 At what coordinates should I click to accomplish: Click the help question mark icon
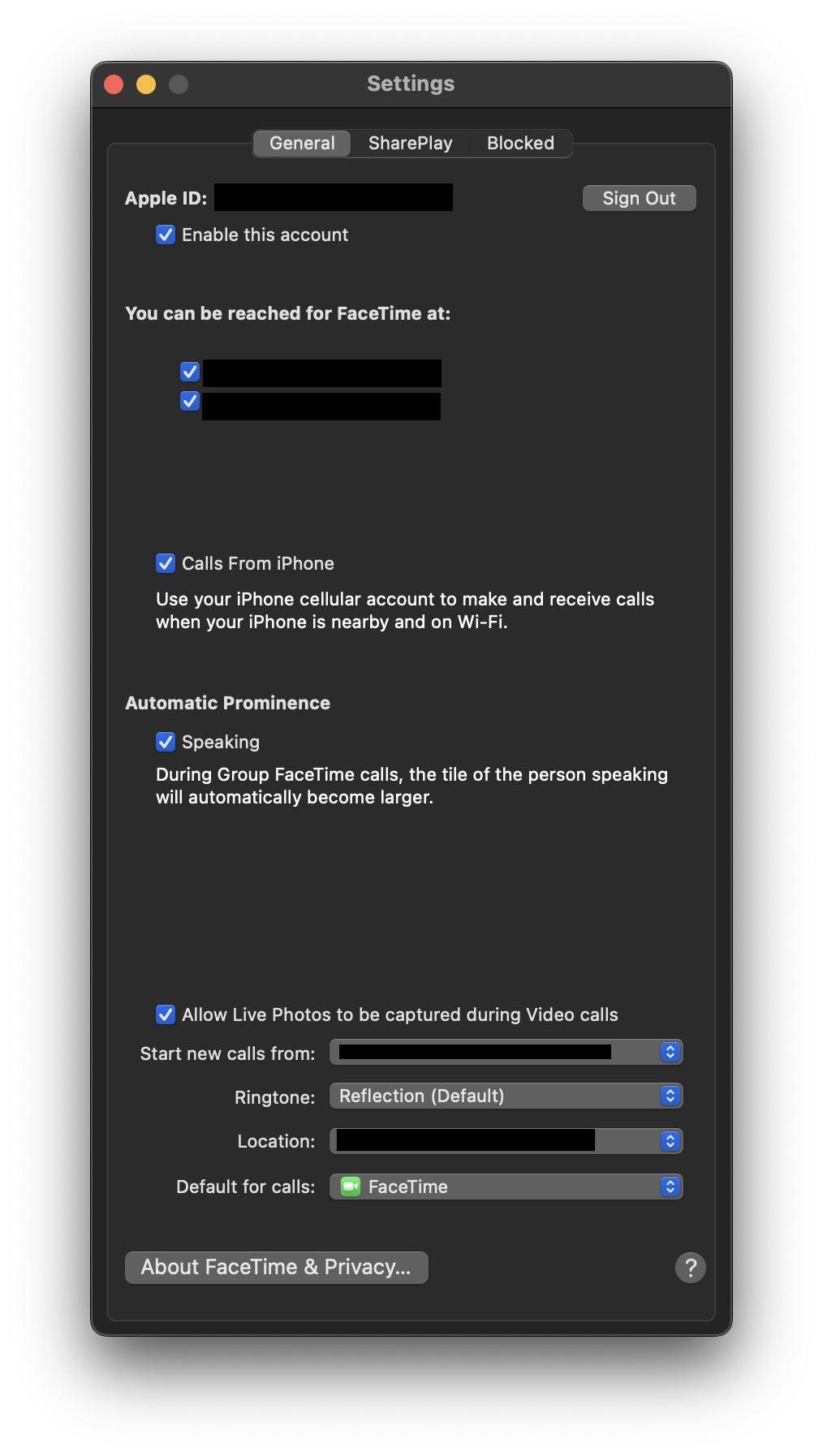[691, 1267]
